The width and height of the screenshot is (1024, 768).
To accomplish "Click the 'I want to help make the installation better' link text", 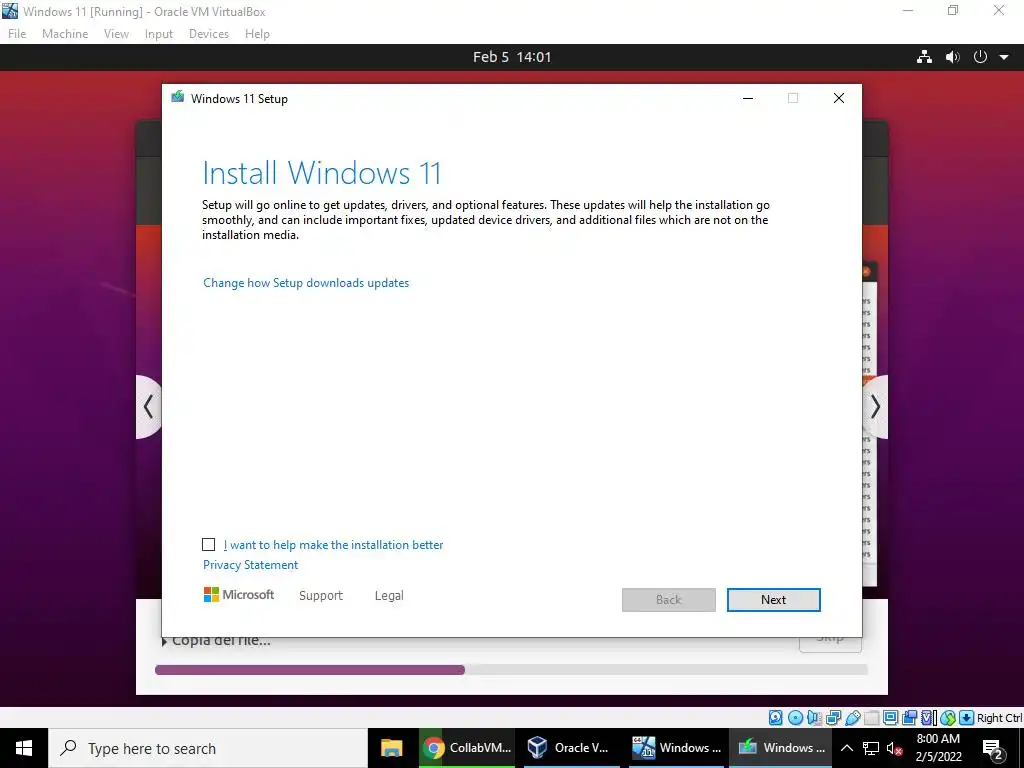I will click(x=333, y=545).
